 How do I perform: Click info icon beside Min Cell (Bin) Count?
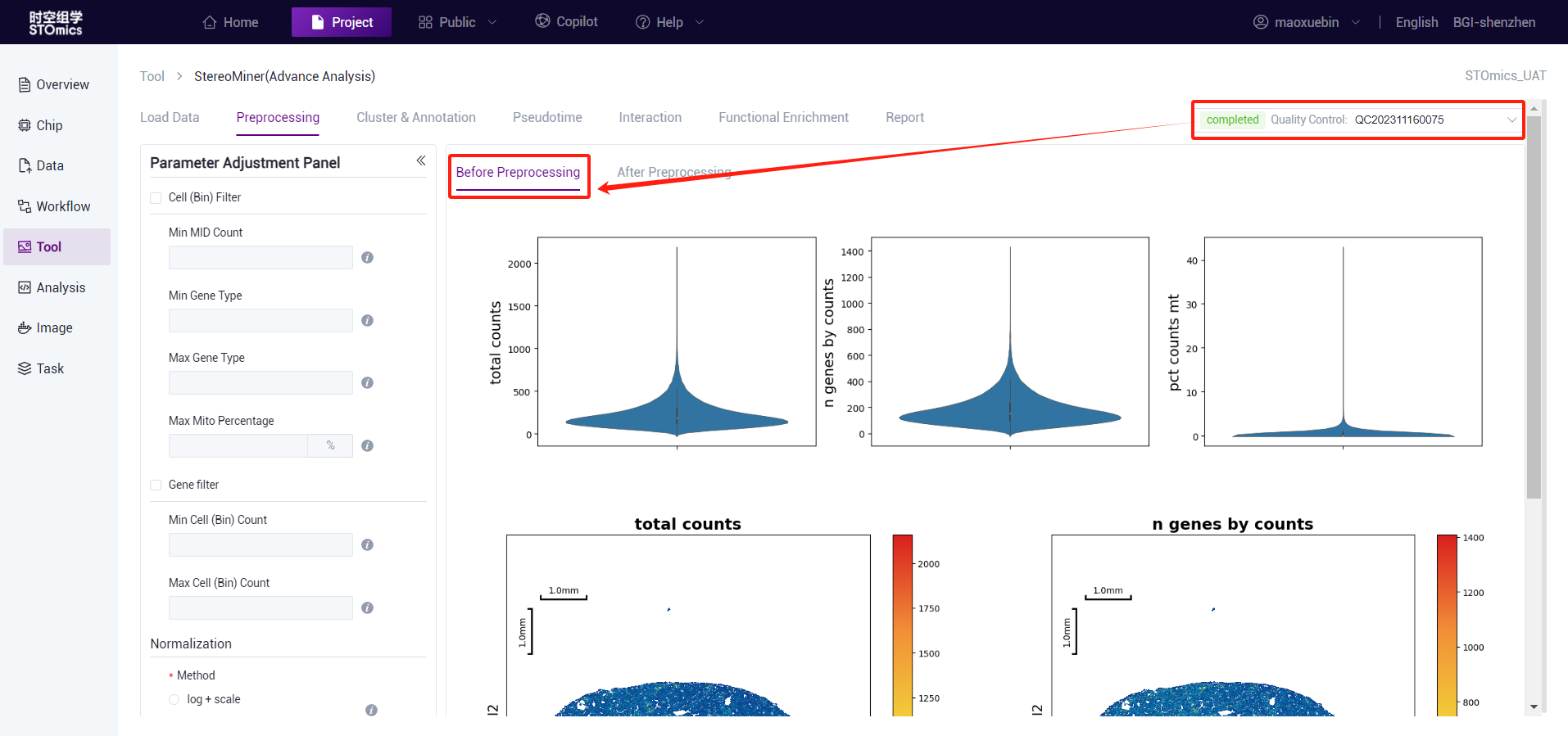tap(367, 544)
